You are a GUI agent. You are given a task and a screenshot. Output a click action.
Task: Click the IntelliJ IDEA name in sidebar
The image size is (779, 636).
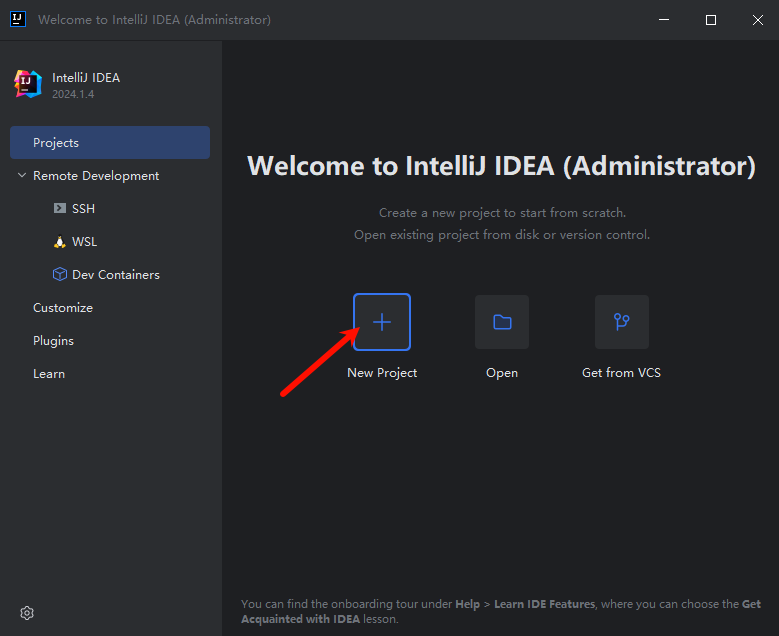(86, 78)
